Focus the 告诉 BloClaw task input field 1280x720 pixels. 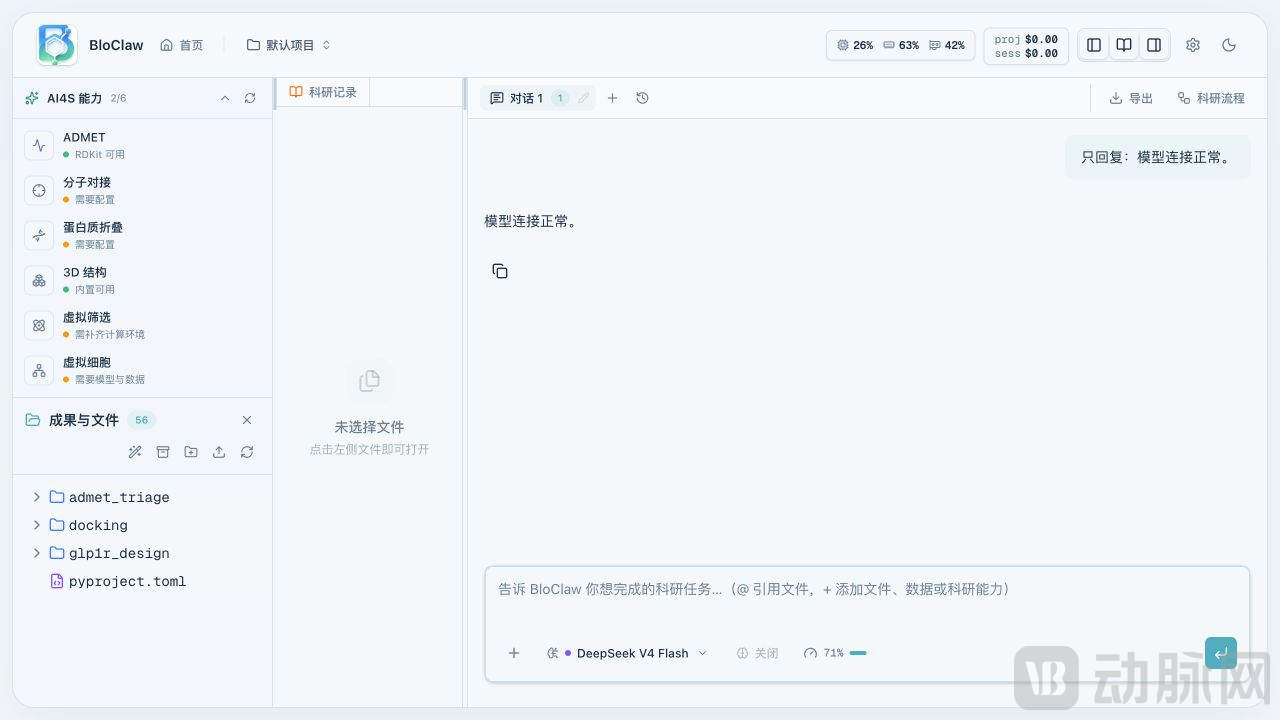pyautogui.click(x=868, y=590)
